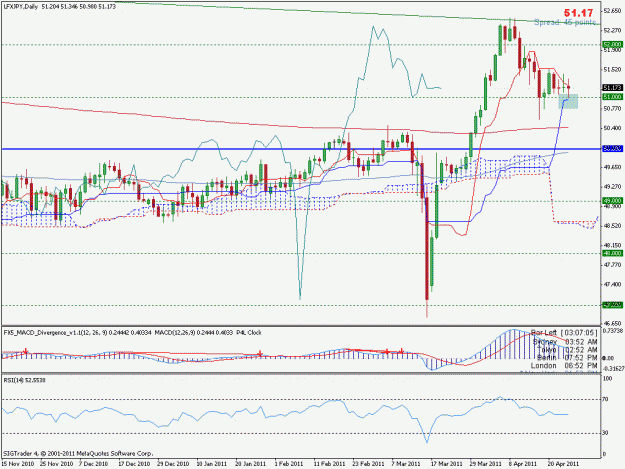Click the 23 Feb 2011 date label

tap(368, 464)
